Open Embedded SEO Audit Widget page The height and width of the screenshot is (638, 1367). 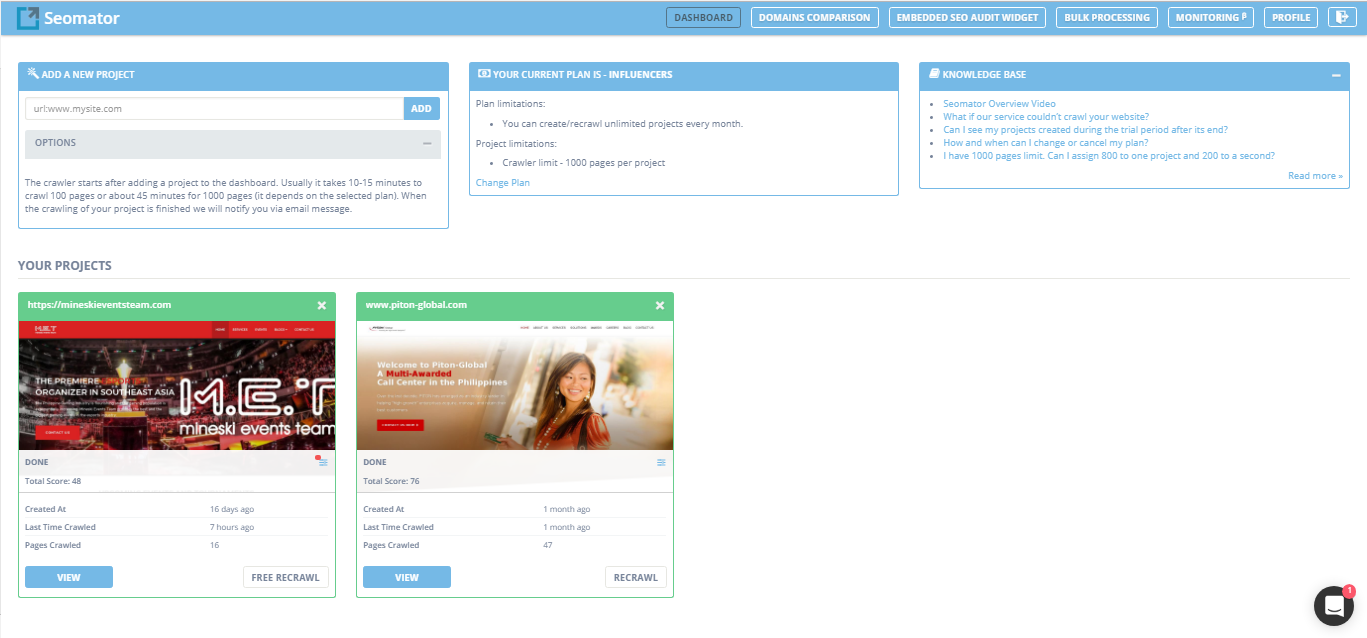[967, 18]
